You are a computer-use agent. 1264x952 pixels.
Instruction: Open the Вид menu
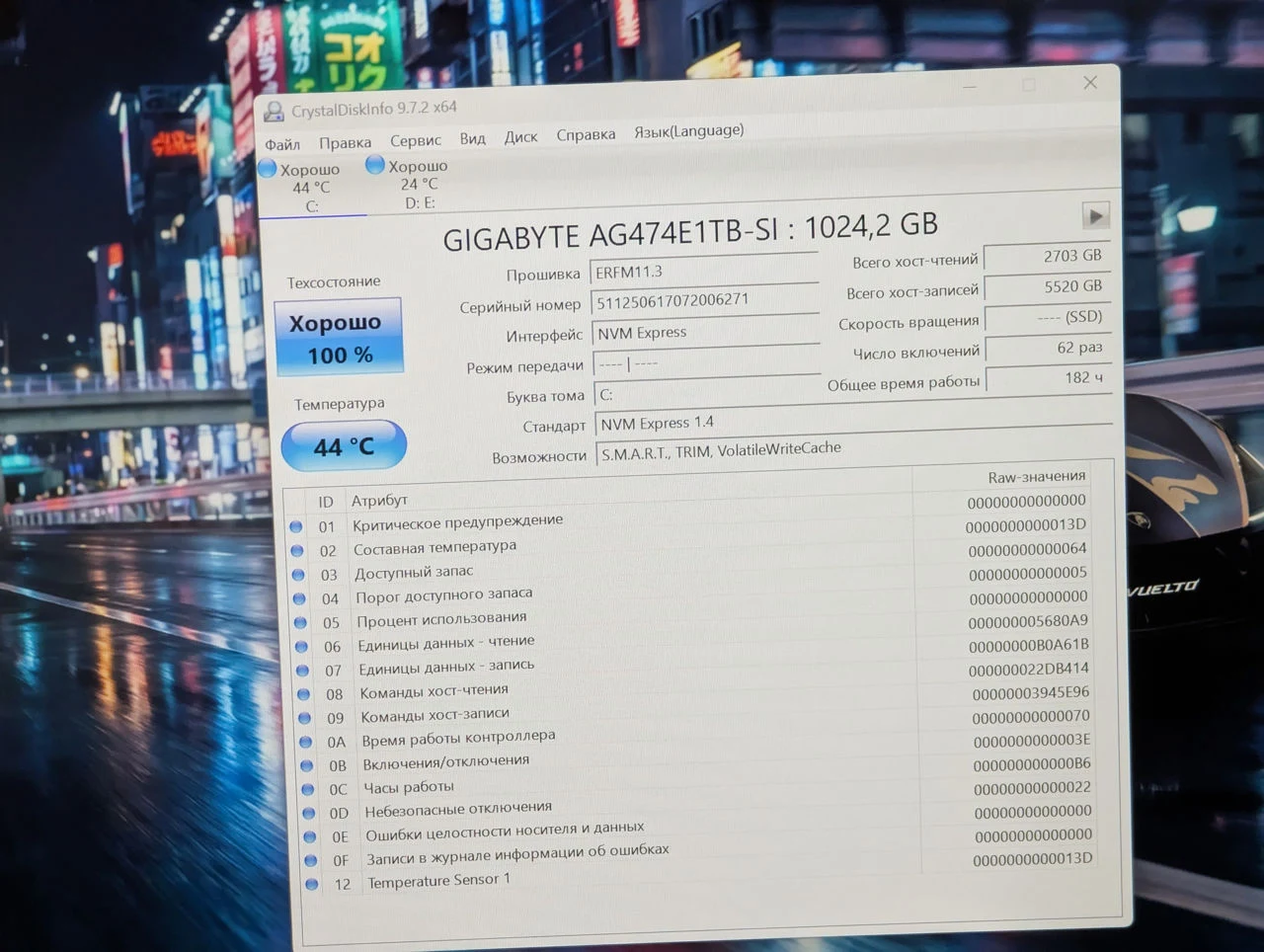[x=472, y=138]
